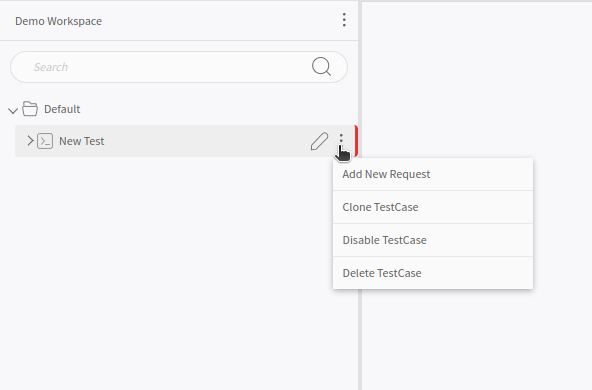Collapse the Default folder chevron
Viewport: 592px width, 390px height.
(x=13, y=111)
